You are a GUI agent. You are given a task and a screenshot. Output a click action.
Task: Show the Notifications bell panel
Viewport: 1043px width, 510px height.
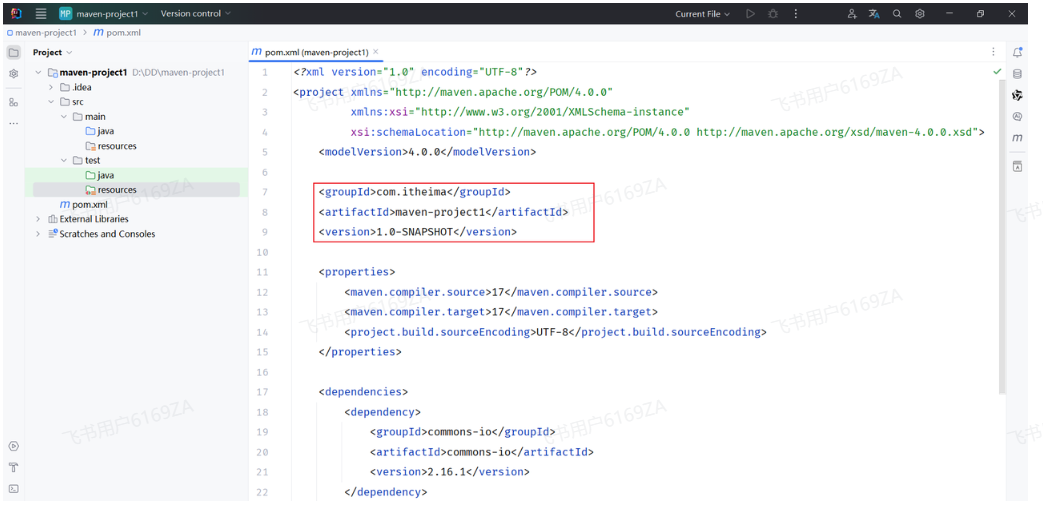tap(1017, 52)
